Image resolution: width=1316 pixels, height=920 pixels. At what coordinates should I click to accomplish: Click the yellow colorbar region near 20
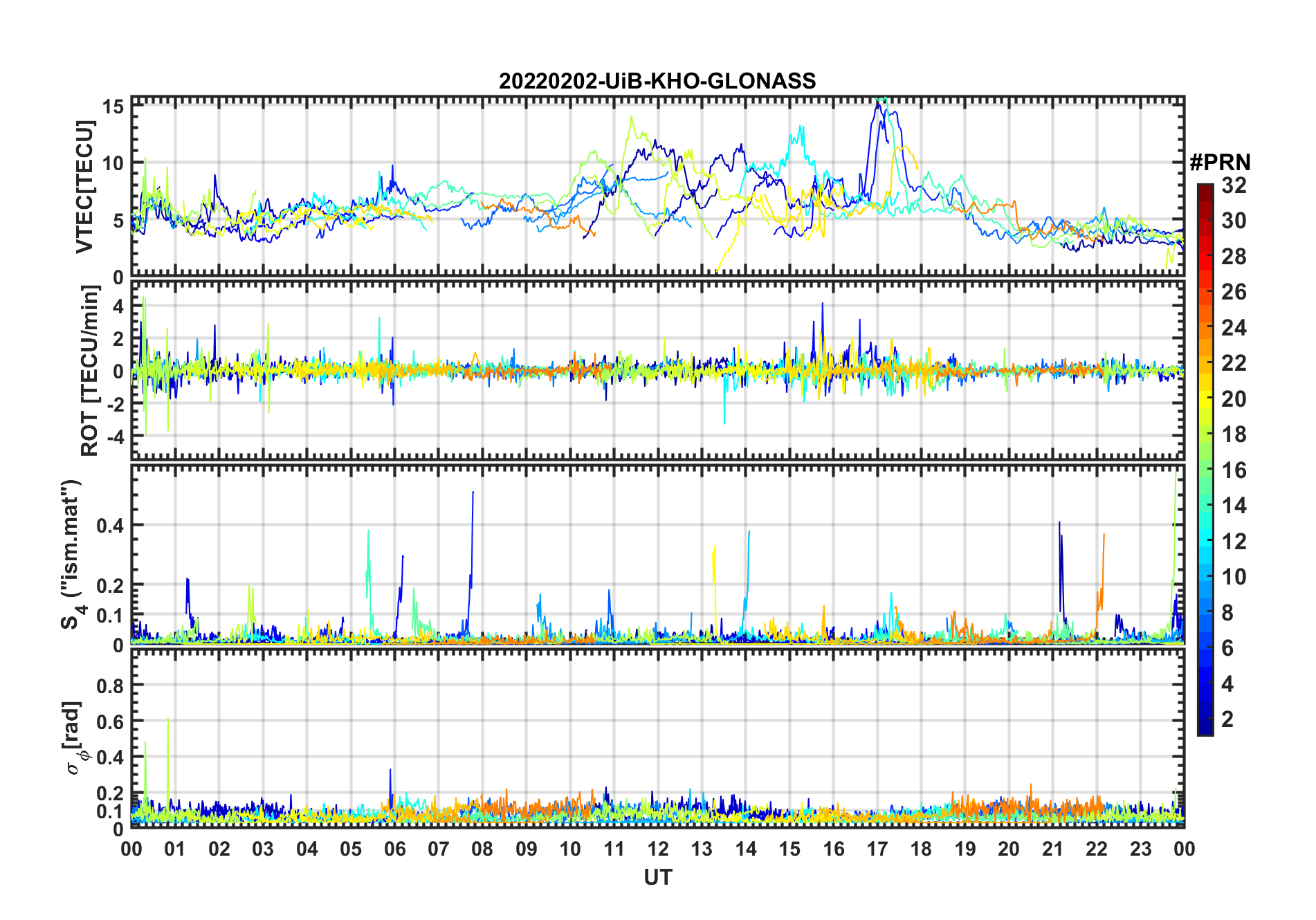tap(1205, 399)
